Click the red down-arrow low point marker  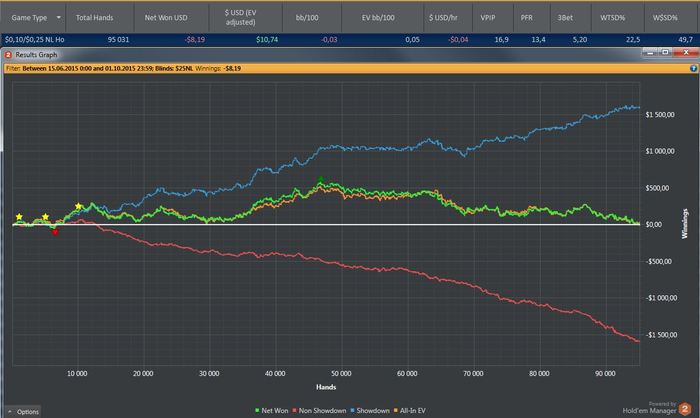point(55,232)
